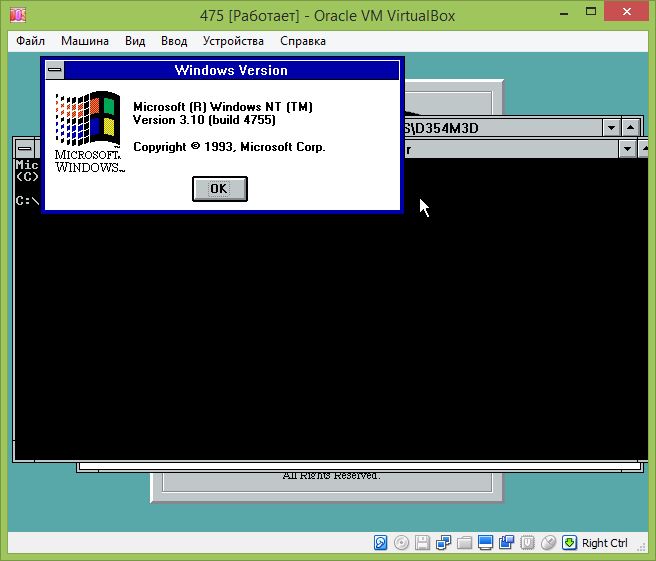Click the hard disk activity icon

[x=381, y=543]
